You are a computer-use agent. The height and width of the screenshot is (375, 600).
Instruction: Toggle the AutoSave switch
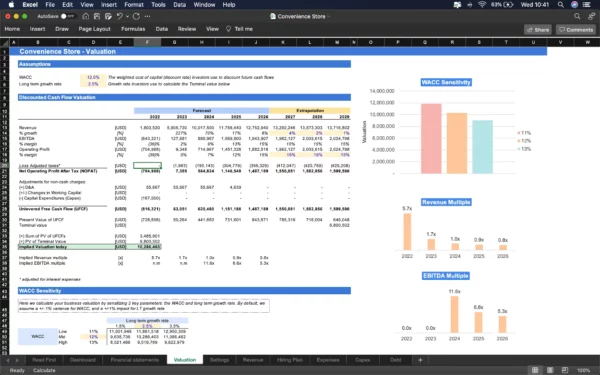pos(67,16)
